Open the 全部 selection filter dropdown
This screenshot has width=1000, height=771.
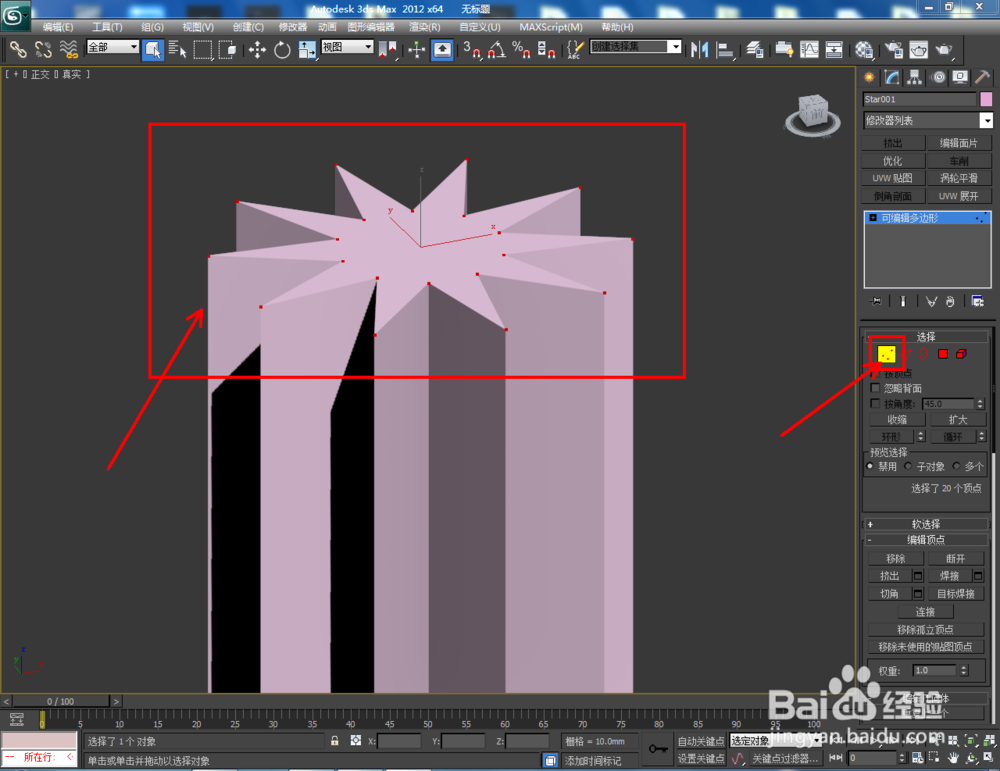click(x=113, y=47)
